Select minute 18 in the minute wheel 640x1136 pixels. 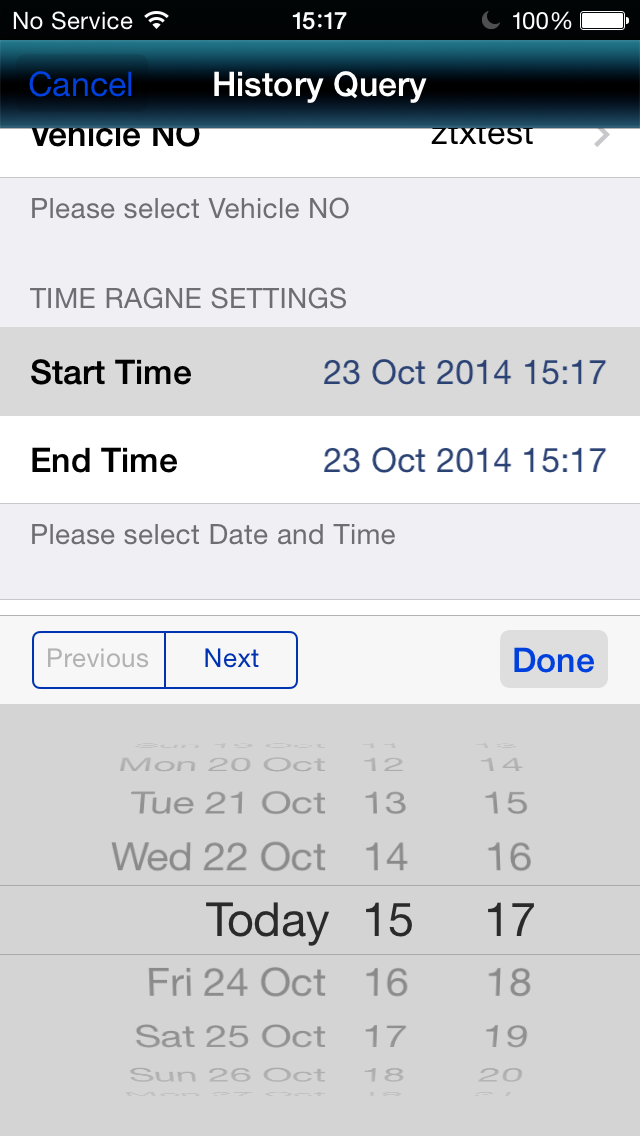tap(508, 982)
